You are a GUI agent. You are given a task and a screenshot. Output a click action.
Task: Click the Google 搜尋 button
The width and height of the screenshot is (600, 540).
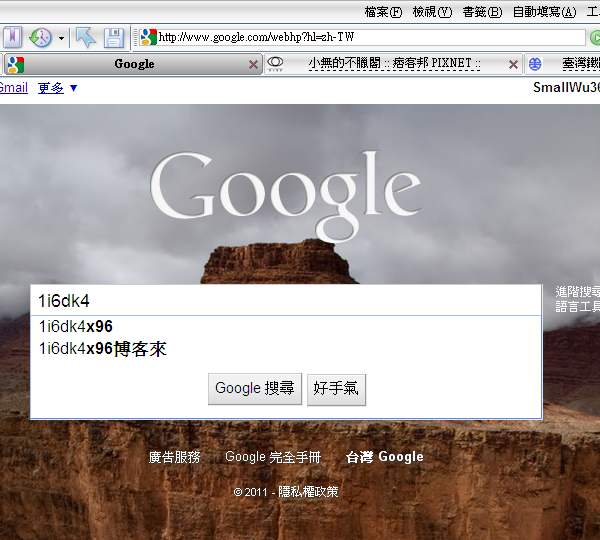(255, 389)
